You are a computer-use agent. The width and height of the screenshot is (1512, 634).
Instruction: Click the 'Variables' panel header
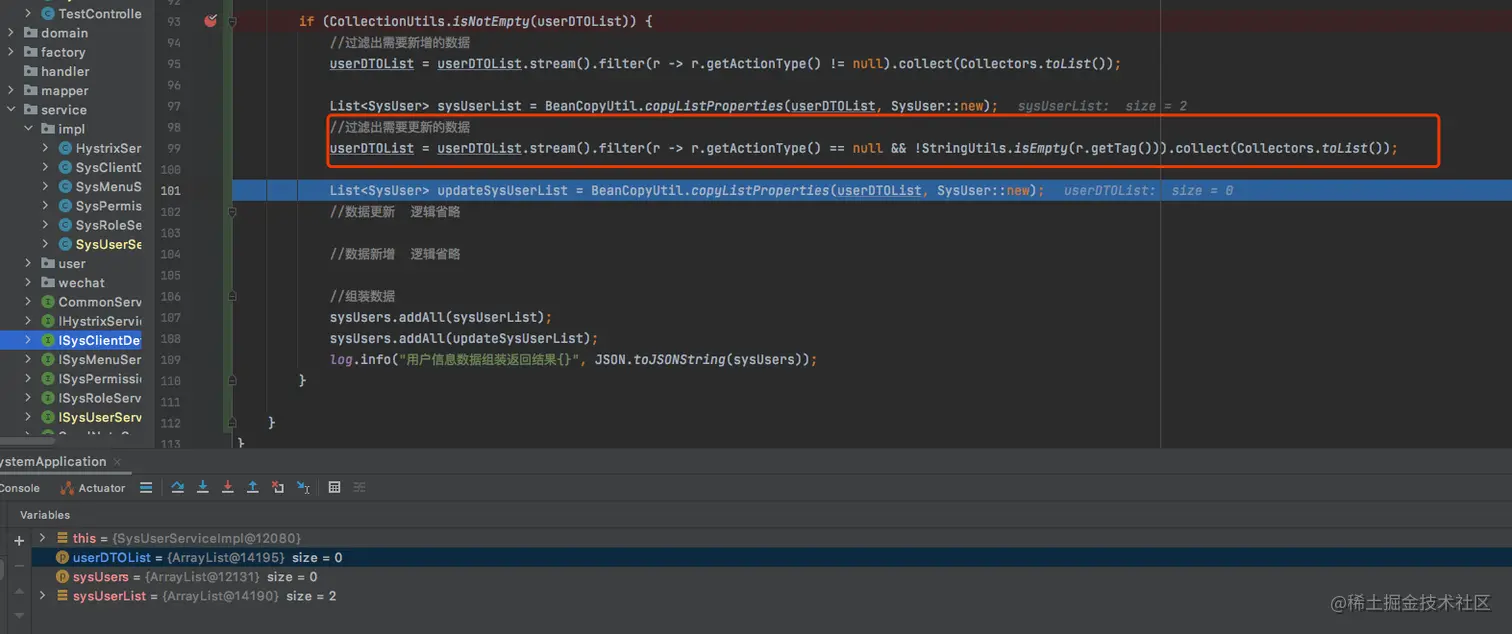pos(45,515)
